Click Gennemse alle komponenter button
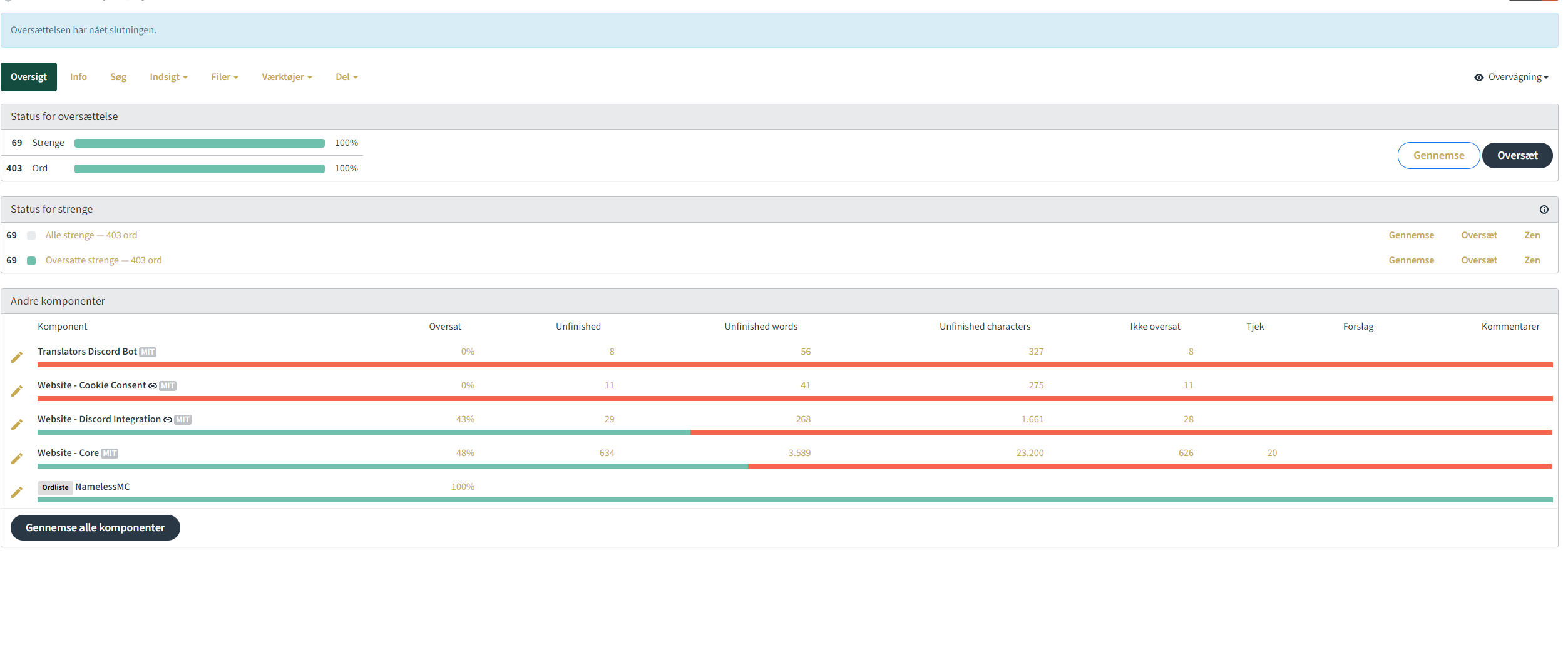The height and width of the screenshot is (650, 1568). point(95,528)
